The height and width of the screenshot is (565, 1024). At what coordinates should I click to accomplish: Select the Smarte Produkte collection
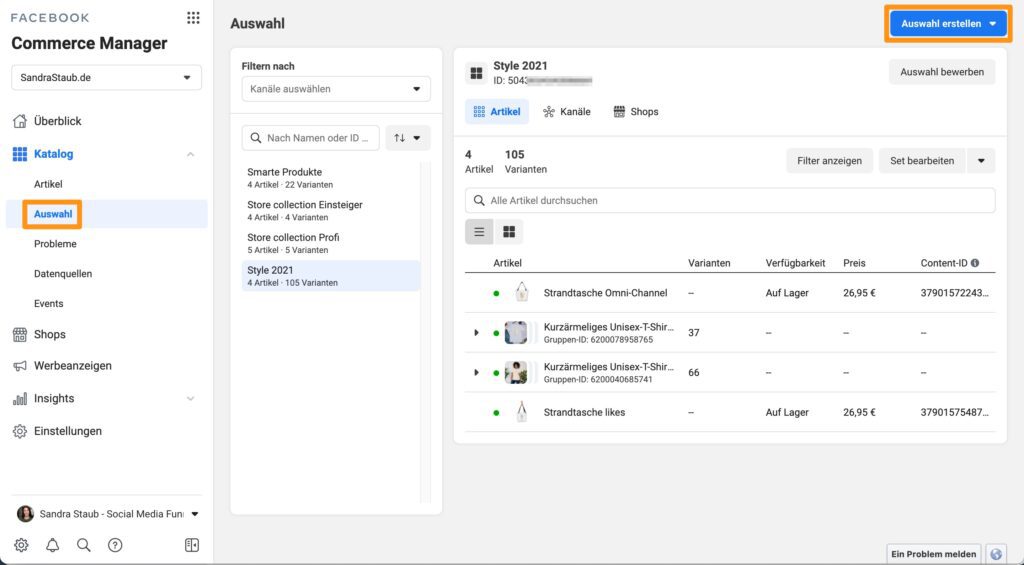[x=331, y=178]
